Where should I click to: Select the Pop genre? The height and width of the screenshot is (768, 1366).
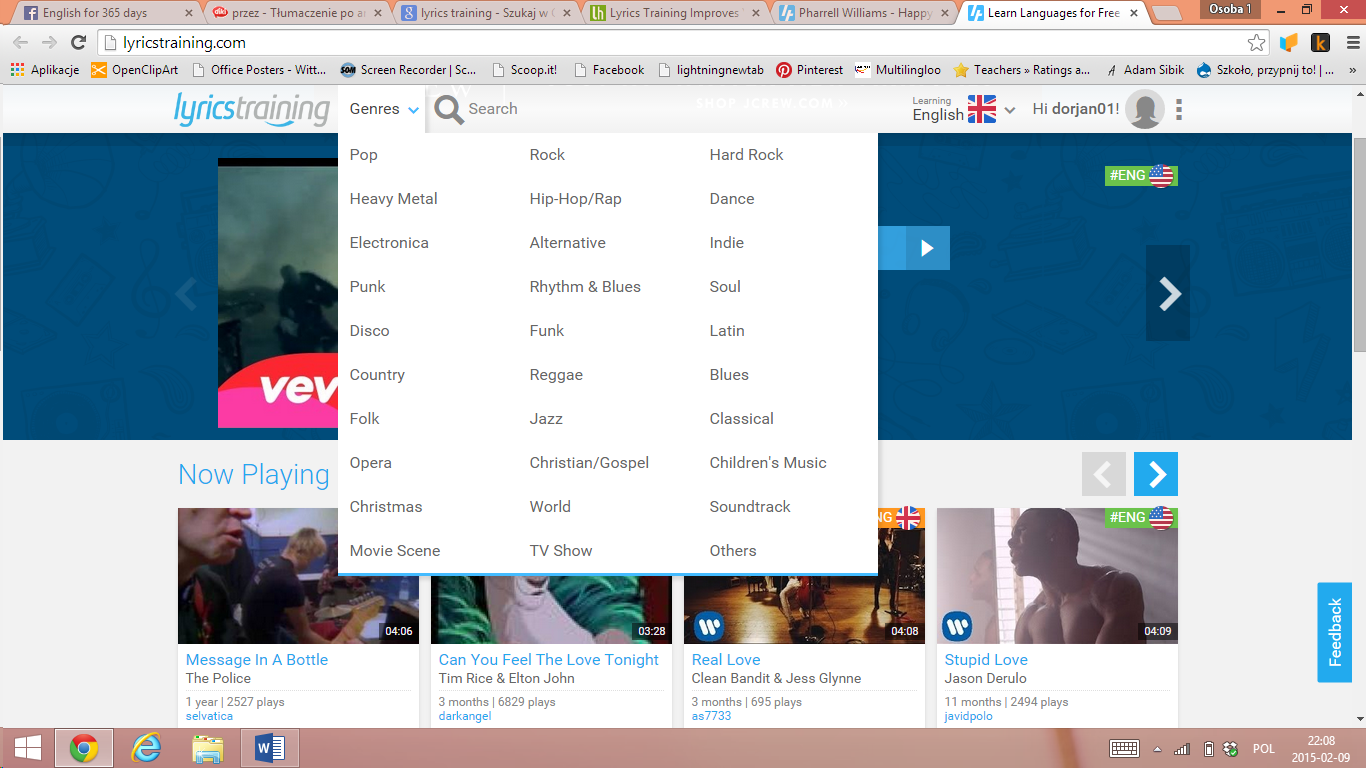[364, 155]
